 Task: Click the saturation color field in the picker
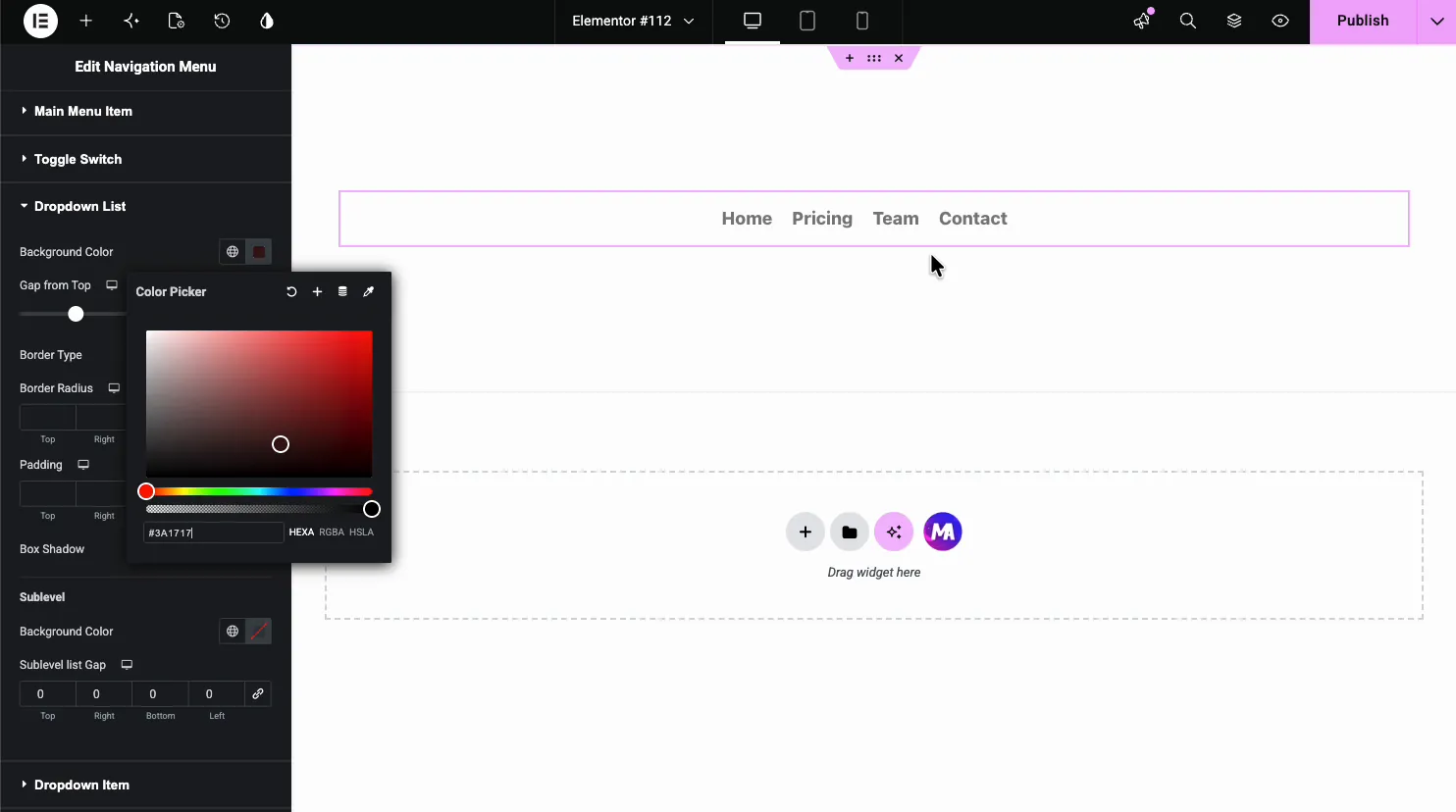(259, 404)
